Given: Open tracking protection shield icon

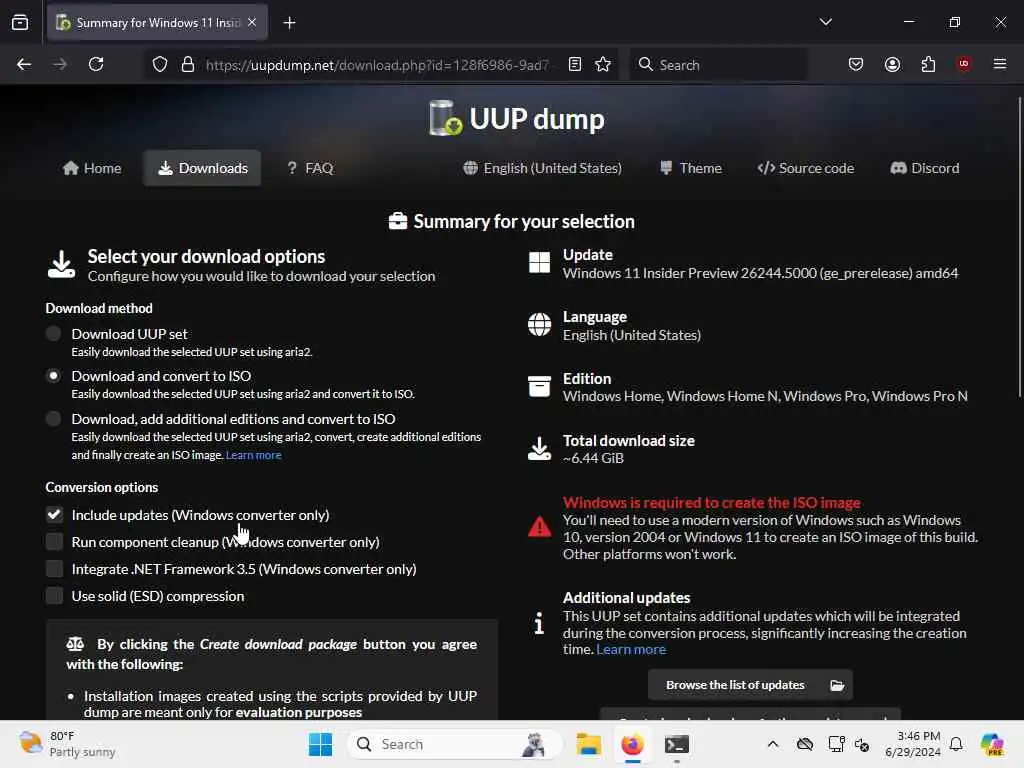Looking at the screenshot, I should (x=160, y=64).
